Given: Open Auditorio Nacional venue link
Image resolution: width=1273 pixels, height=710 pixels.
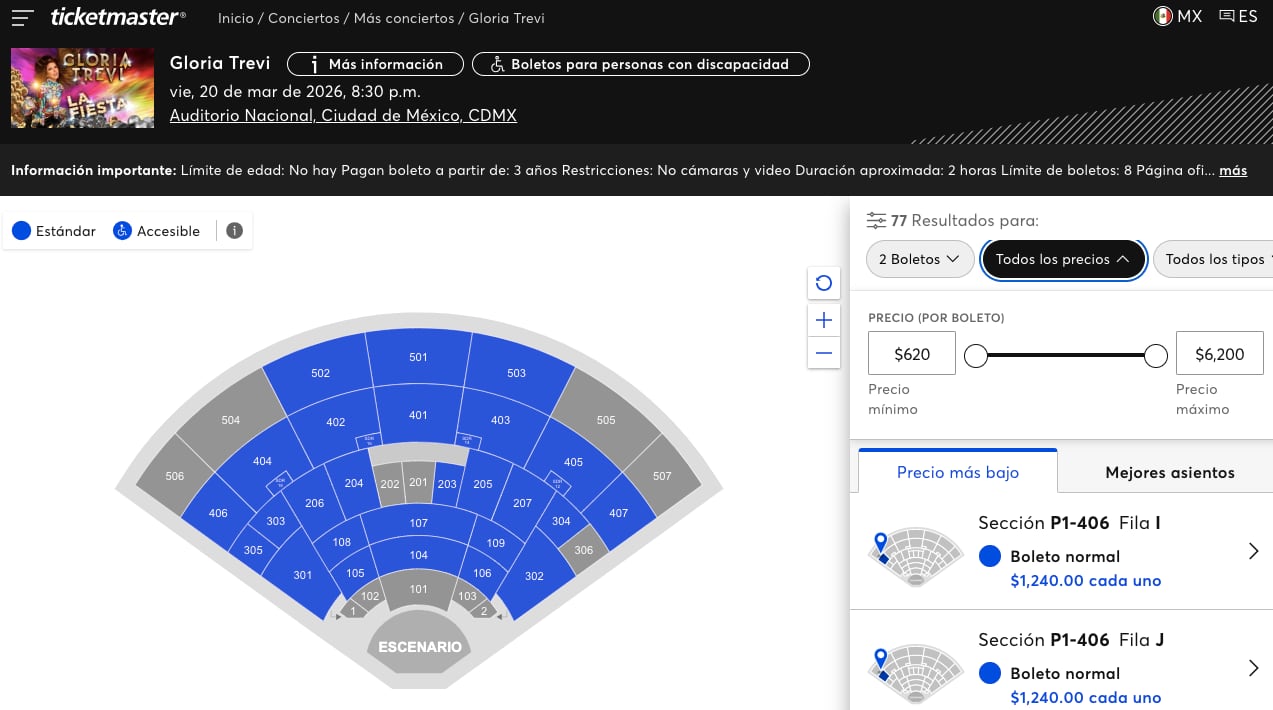Looking at the screenshot, I should point(342,114).
